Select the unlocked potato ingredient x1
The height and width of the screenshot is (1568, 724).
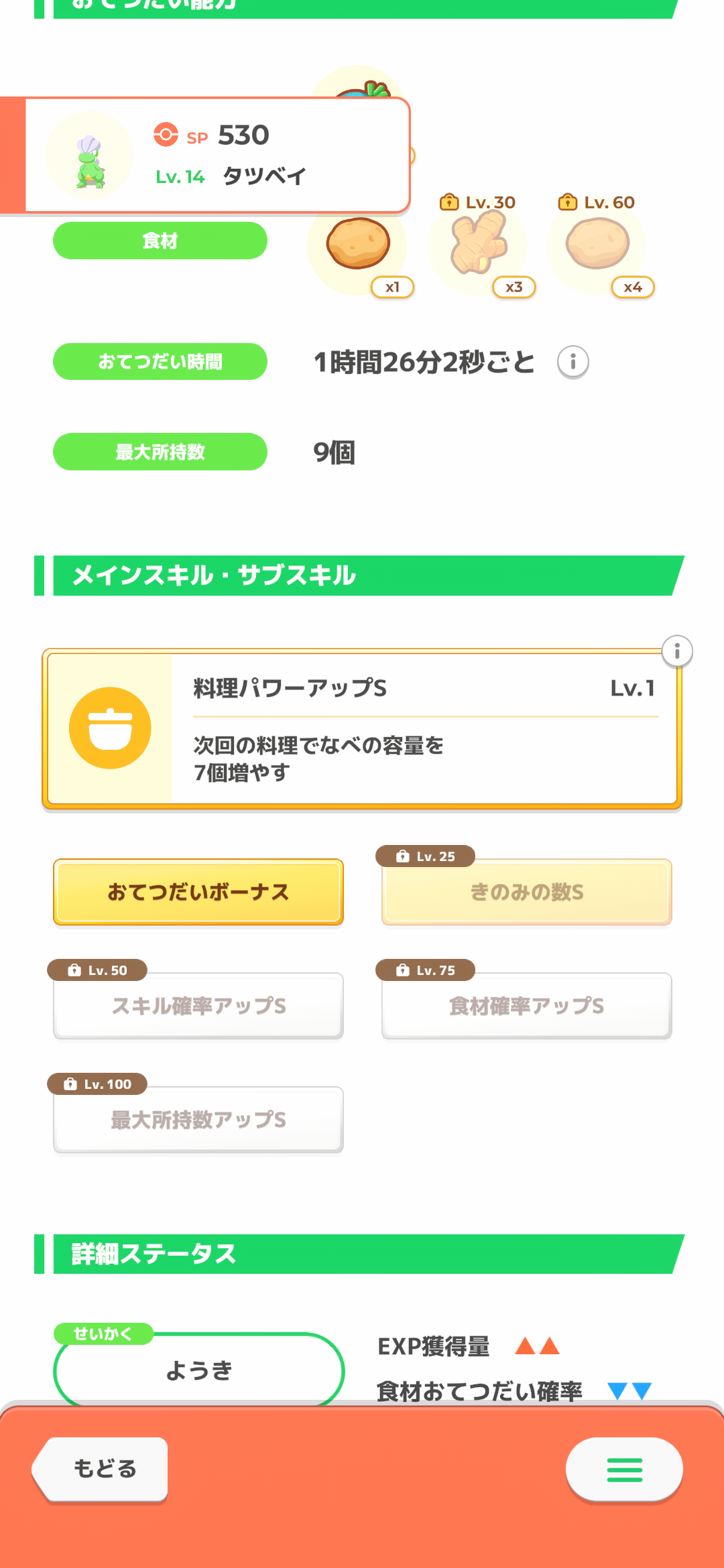pos(359,244)
